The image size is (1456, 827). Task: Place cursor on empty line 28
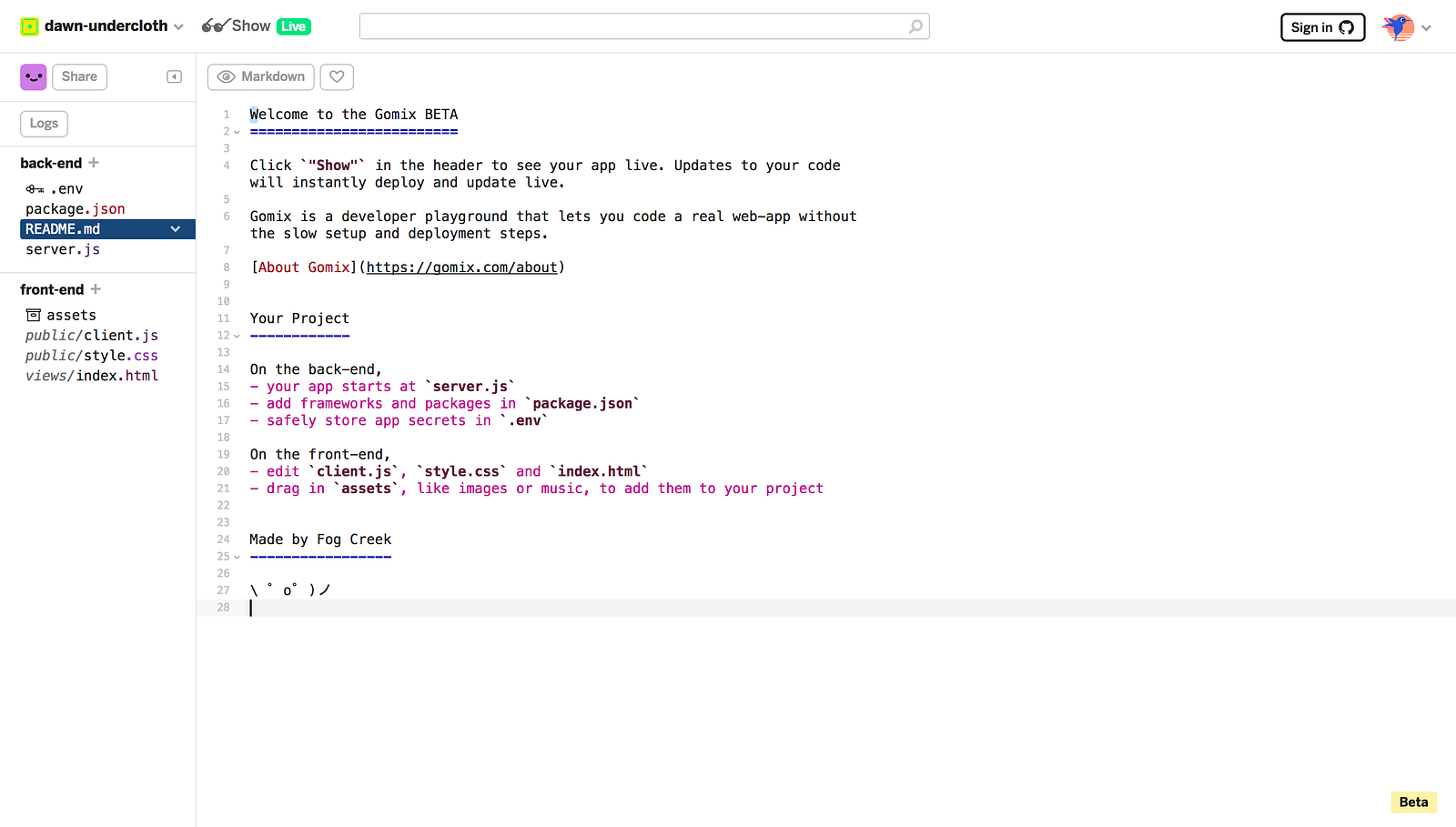[x=826, y=608]
